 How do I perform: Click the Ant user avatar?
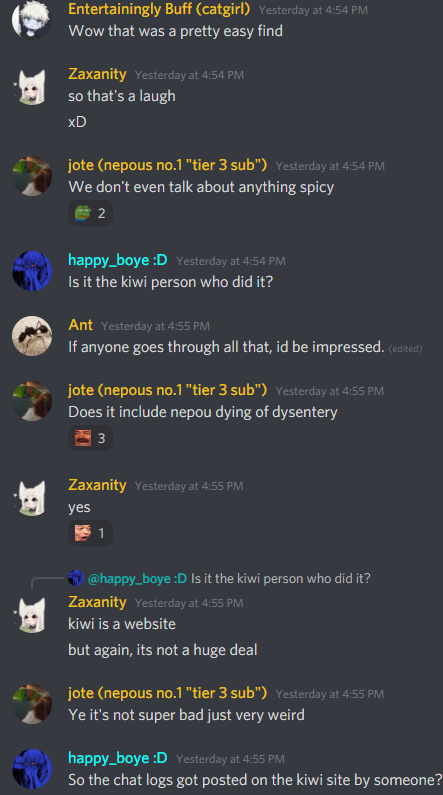(x=32, y=336)
